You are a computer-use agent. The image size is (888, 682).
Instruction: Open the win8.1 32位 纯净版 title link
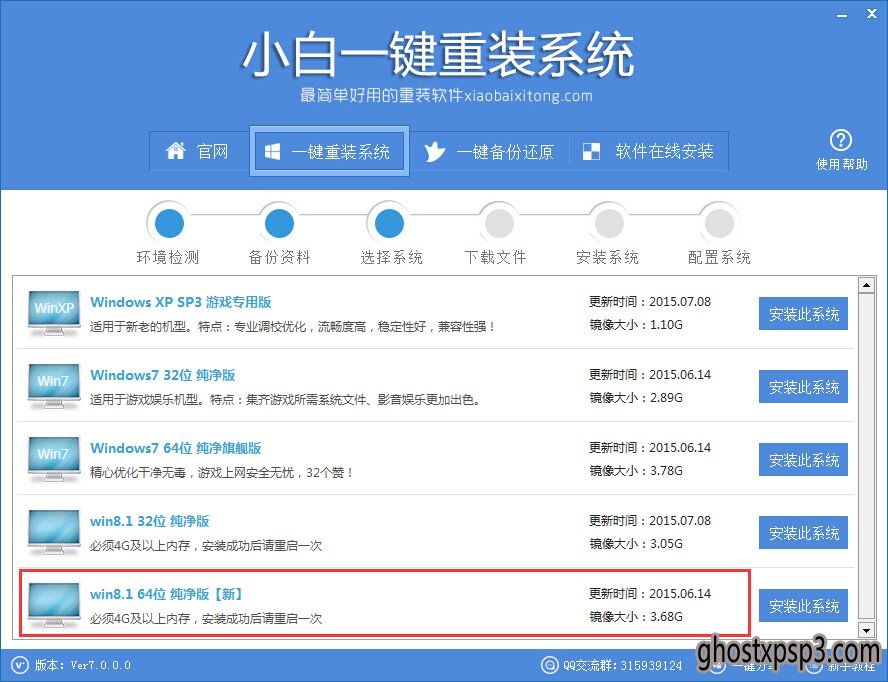[x=150, y=521]
